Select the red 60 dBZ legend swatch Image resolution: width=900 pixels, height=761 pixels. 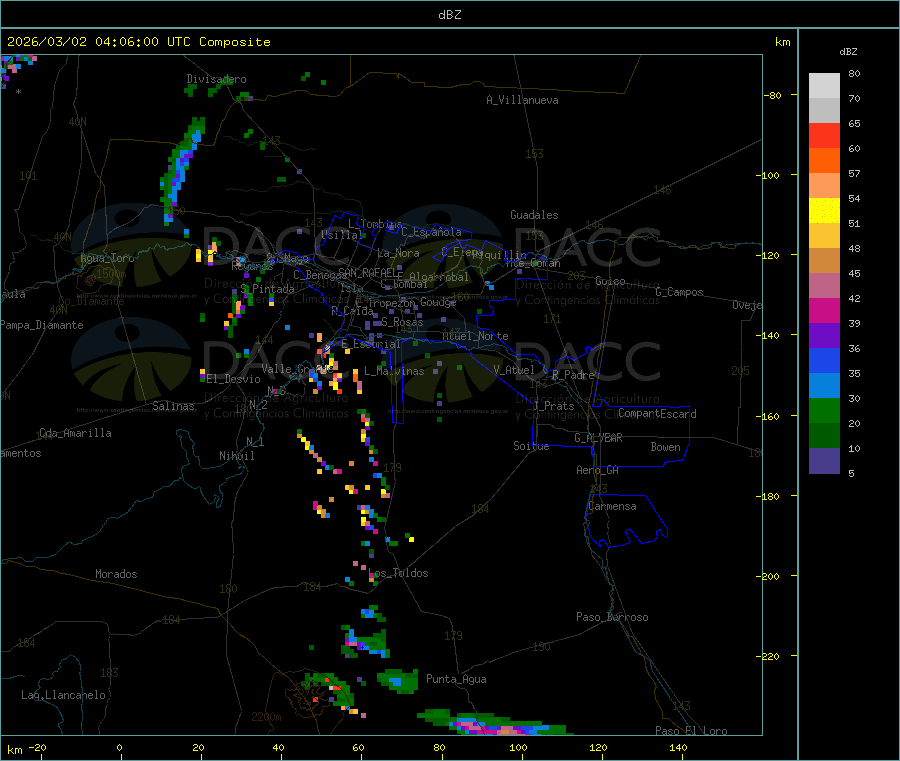[824, 136]
